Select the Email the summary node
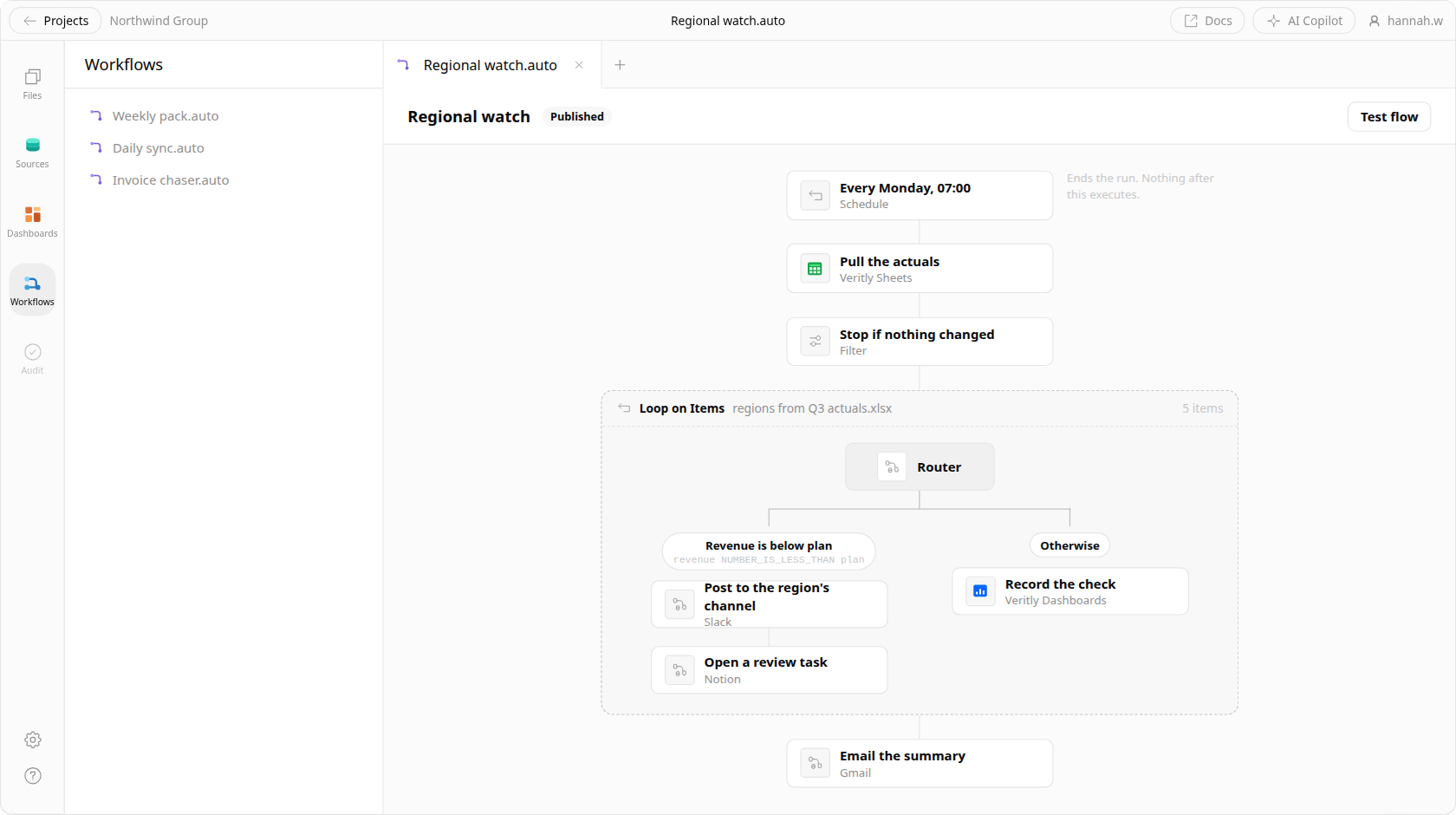The image size is (1456, 815). pos(920,763)
